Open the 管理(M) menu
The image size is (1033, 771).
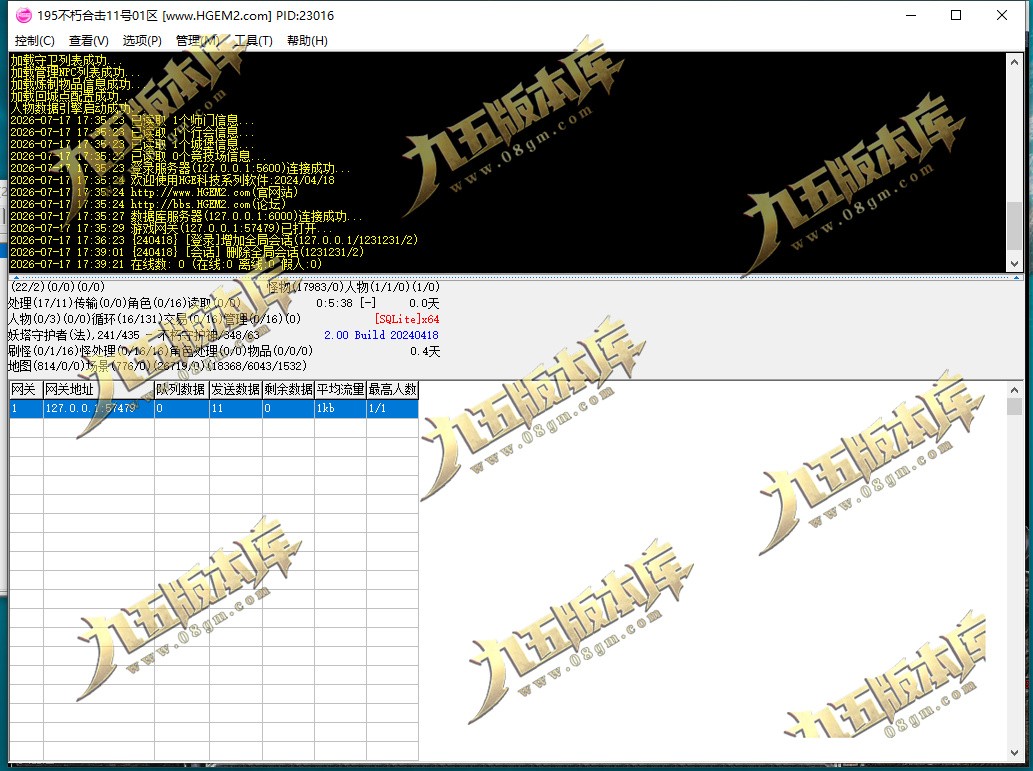(x=197, y=41)
